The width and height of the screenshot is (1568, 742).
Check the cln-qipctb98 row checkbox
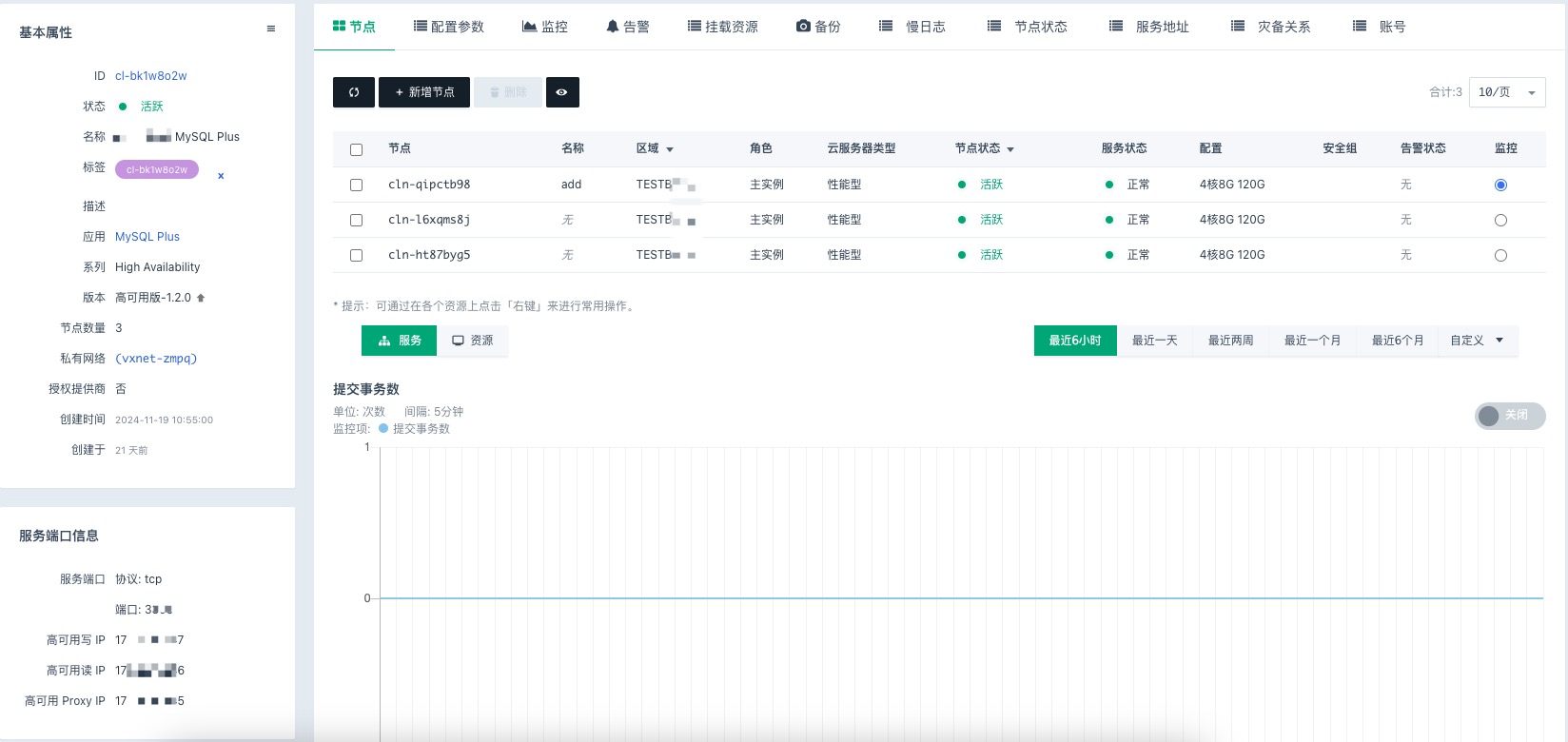click(x=357, y=185)
